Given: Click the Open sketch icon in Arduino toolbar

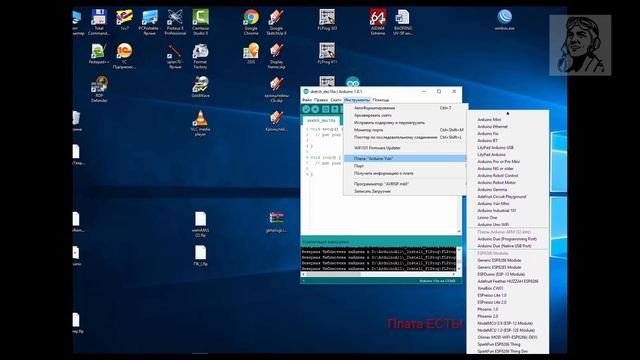Looking at the screenshot, I should [x=335, y=109].
